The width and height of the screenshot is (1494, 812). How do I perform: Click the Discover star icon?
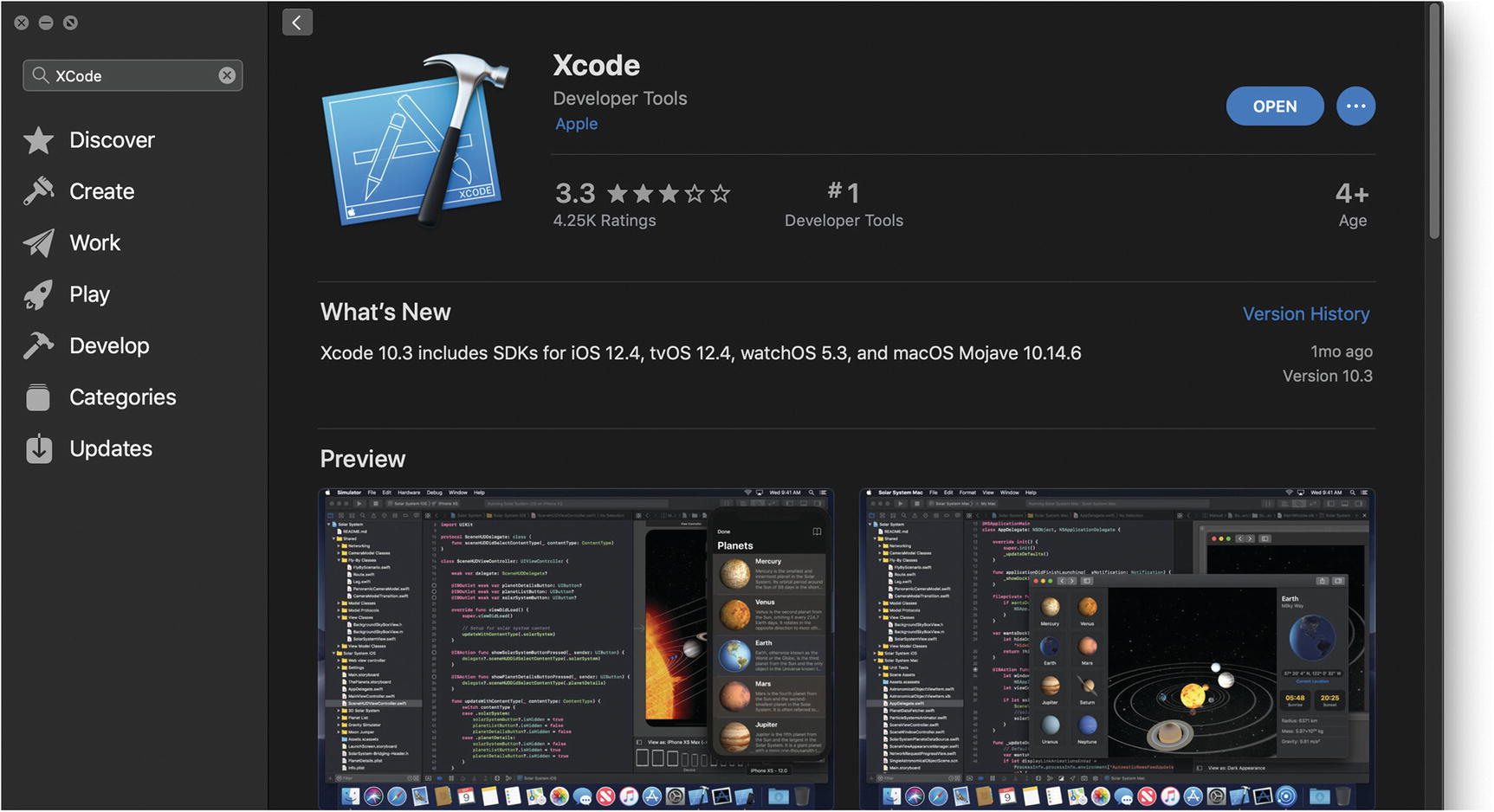pyautogui.click(x=38, y=140)
